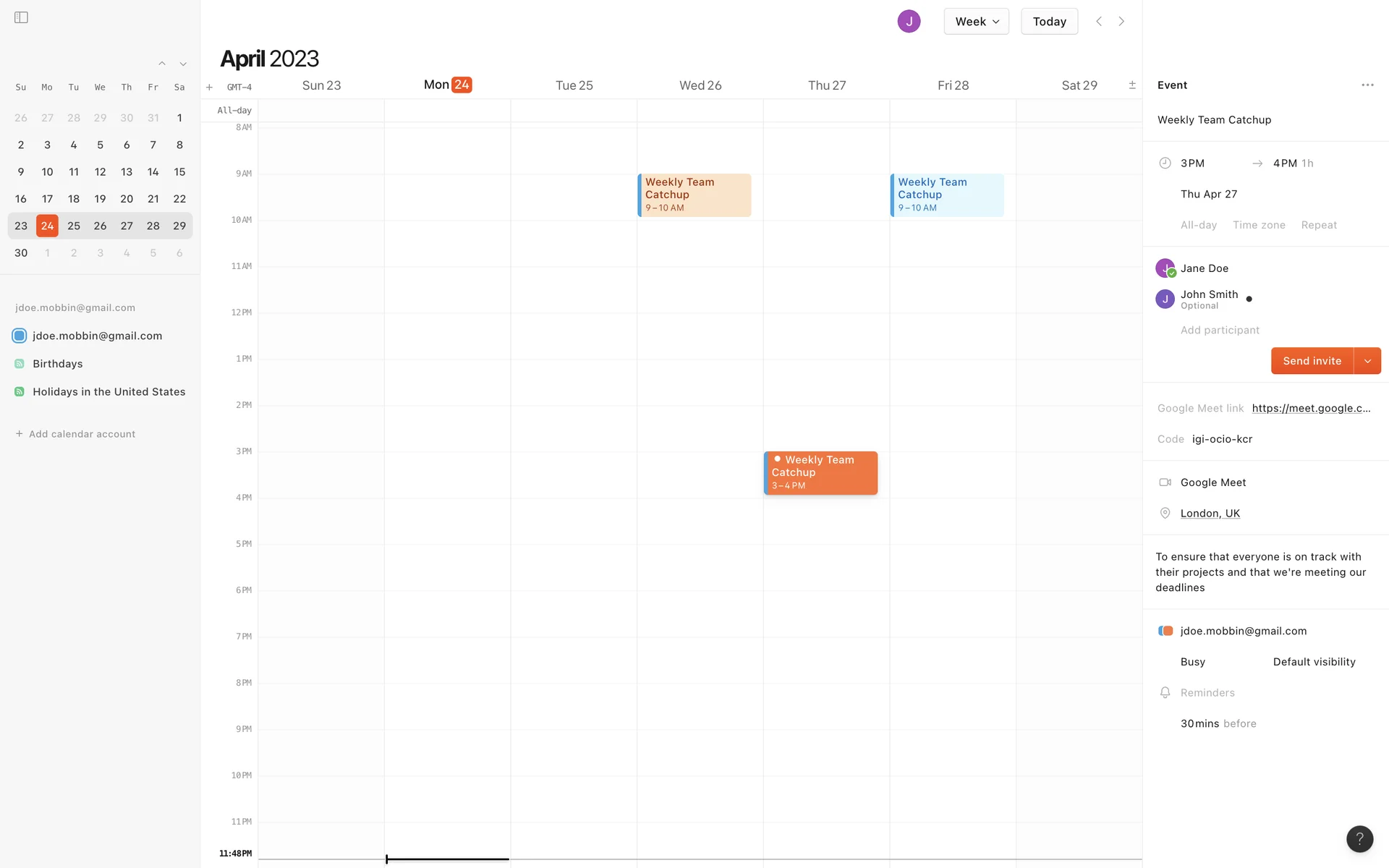The width and height of the screenshot is (1389, 868).
Task: Go to previous week with left arrow
Action: point(1098,22)
